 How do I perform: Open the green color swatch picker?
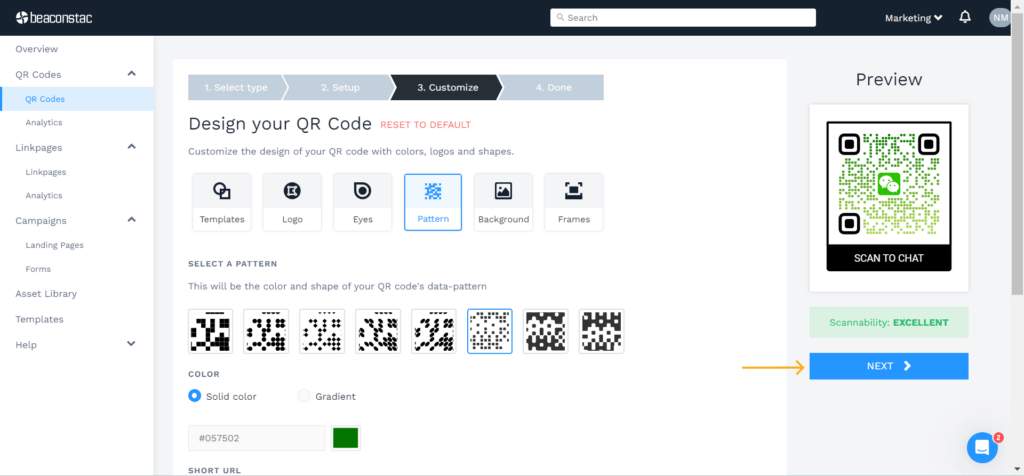coord(345,438)
